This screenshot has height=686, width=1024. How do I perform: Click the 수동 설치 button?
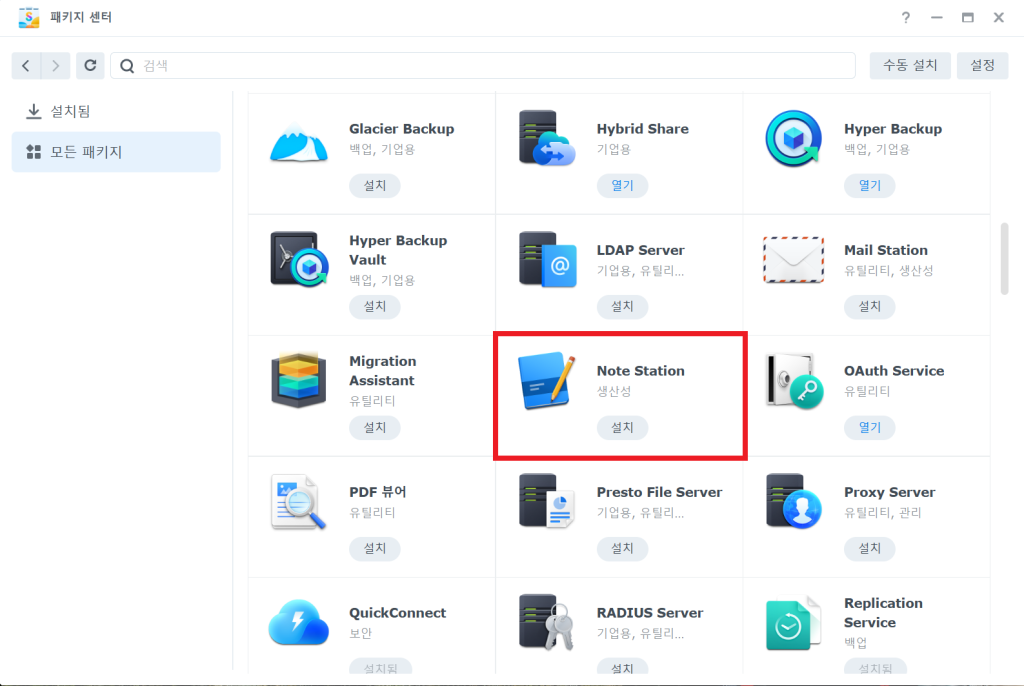click(x=910, y=65)
